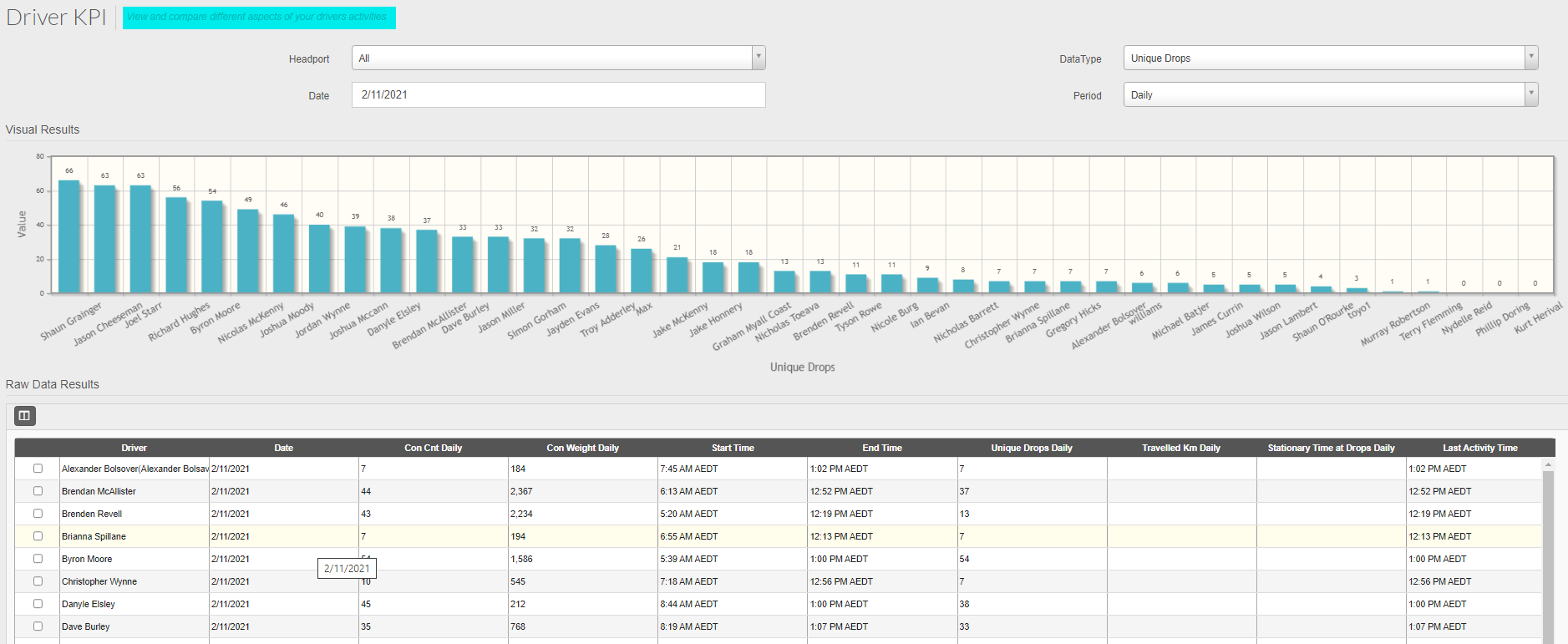Click Richard Hughes' bar with value 56
The width and height of the screenshot is (1568, 644).
tap(176, 245)
